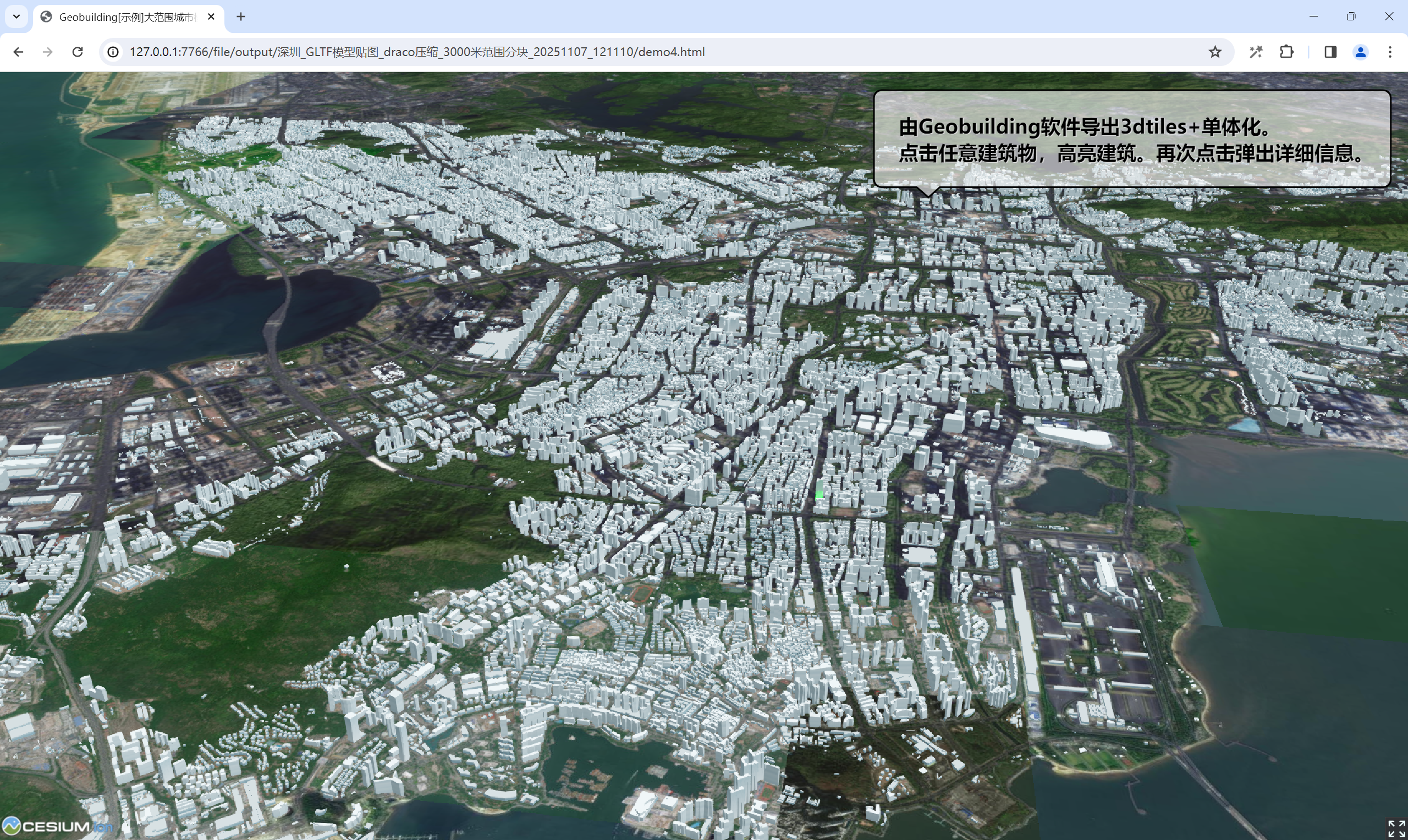Viewport: 1408px width, 840px height.
Task: Open the Cesium ion logo link
Action: coord(57,826)
